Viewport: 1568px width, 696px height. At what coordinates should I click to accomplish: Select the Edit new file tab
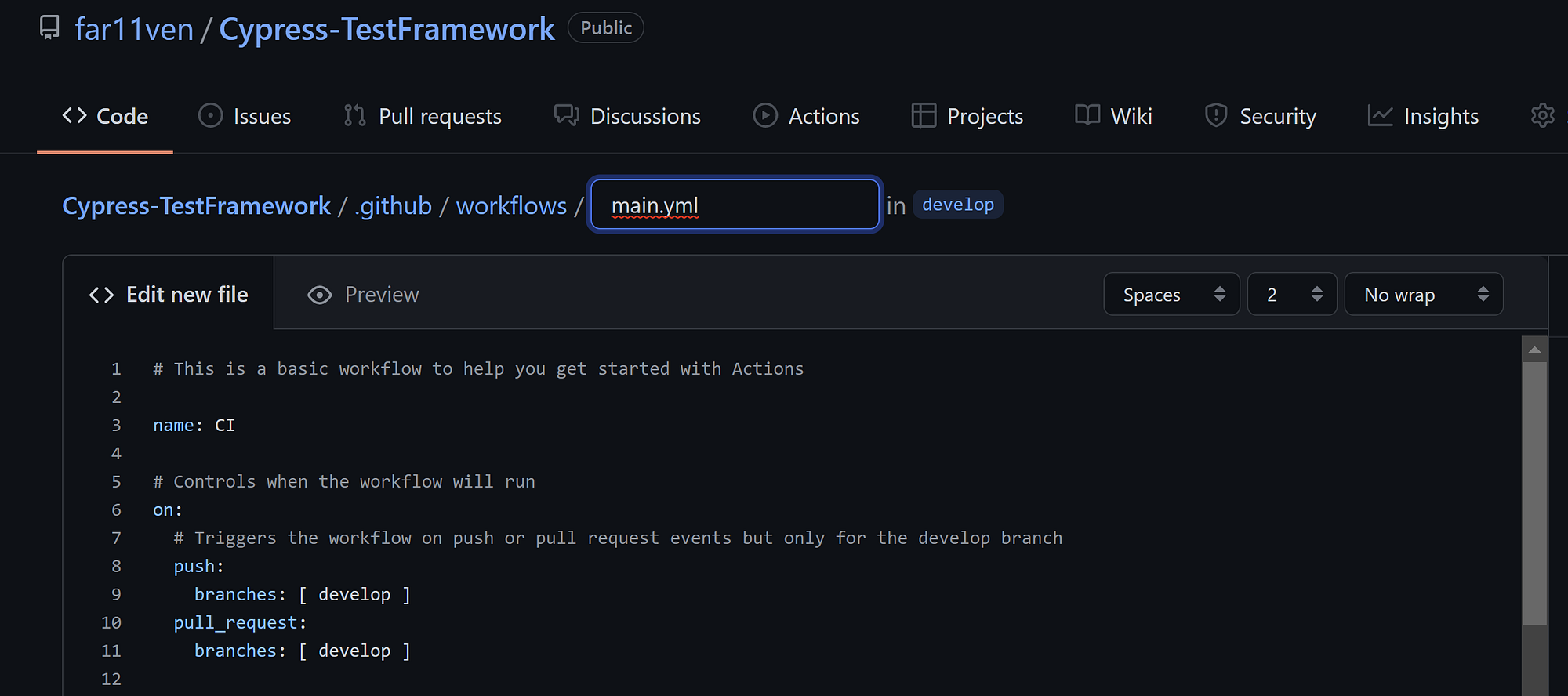click(x=169, y=295)
